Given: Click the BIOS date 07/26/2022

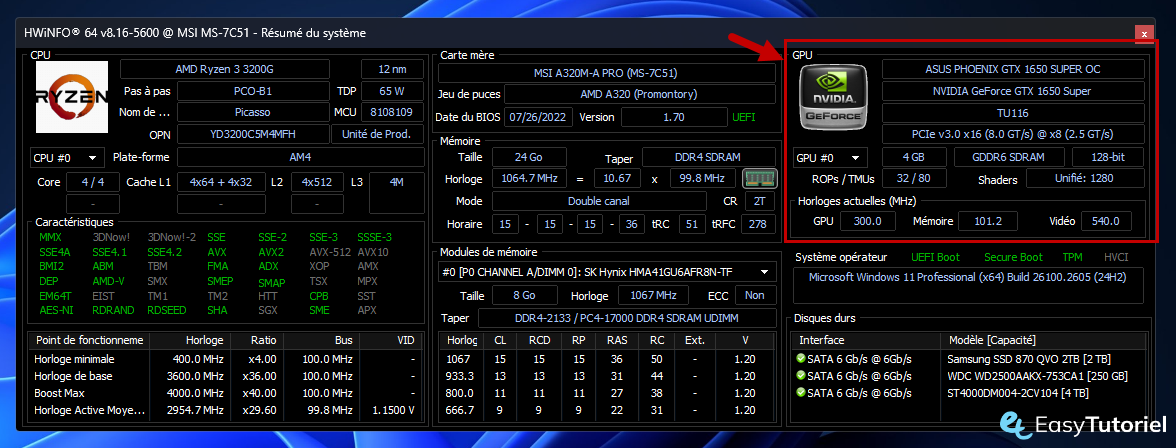Looking at the screenshot, I should [539, 117].
